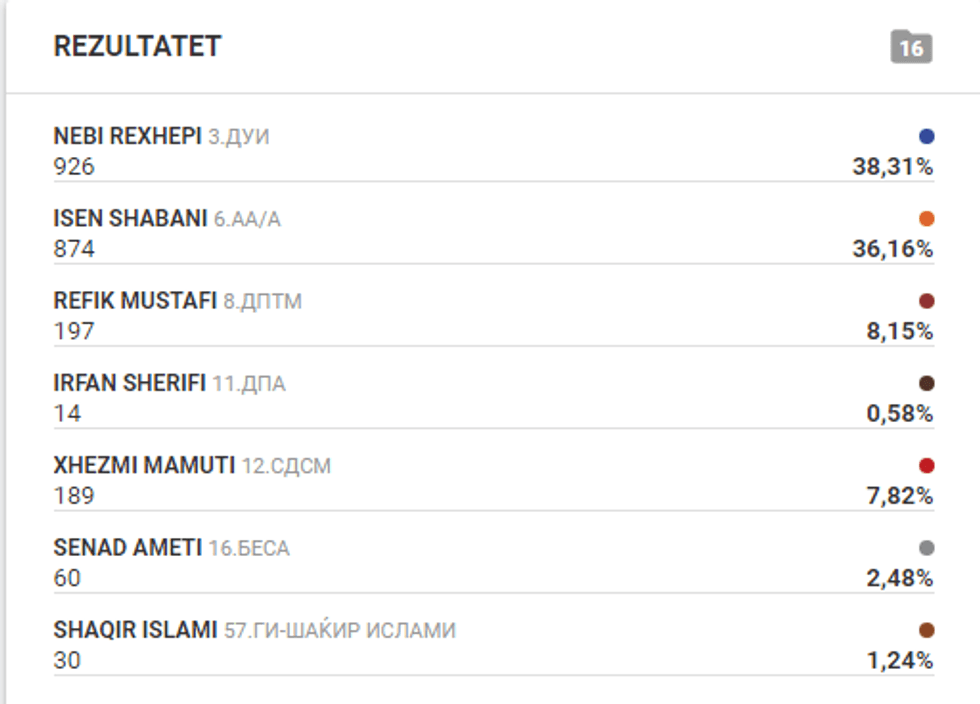Click the dark brown dot for Irfan Sherifi

click(926, 383)
